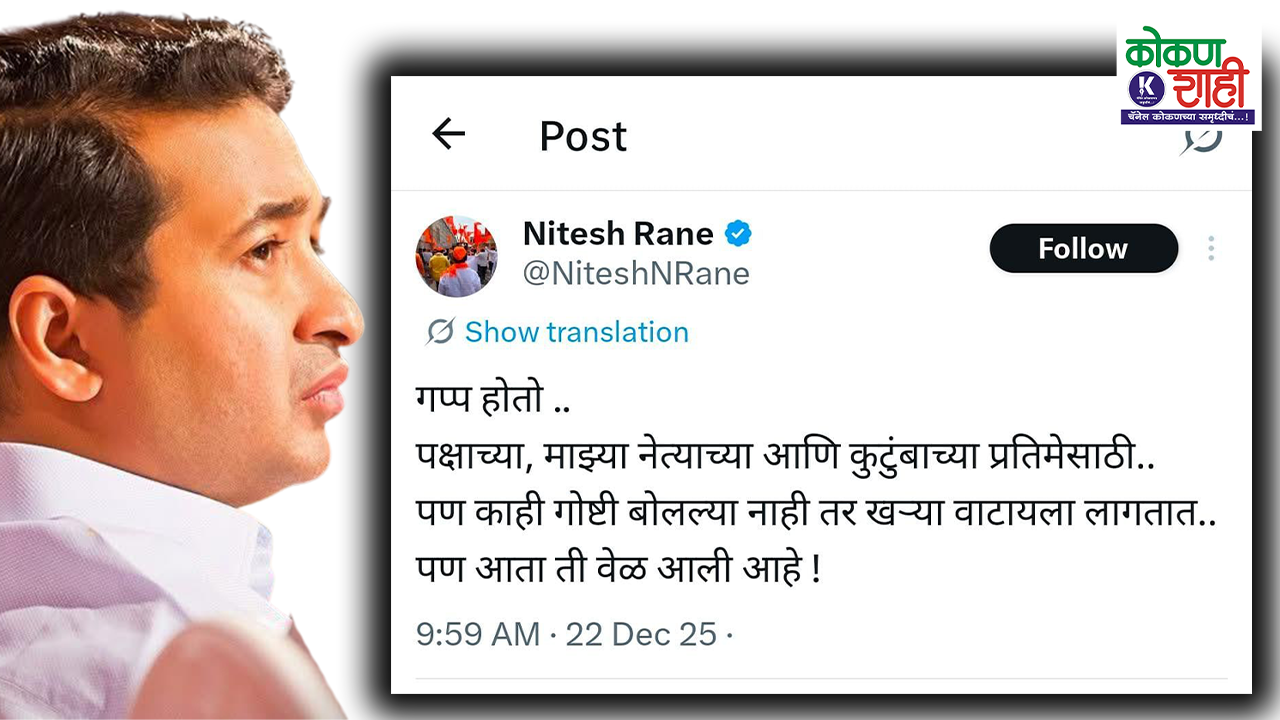Click the Nitesh Rane display name
This screenshot has height=720, width=1280.
[618, 234]
